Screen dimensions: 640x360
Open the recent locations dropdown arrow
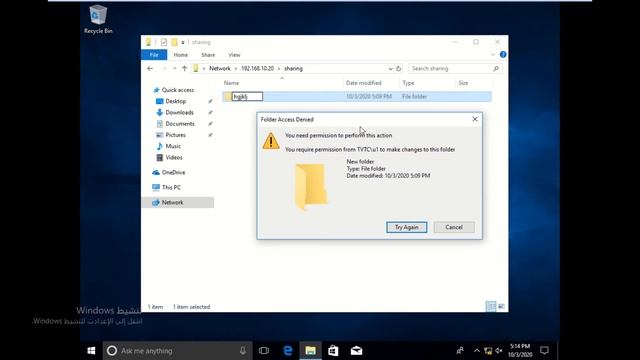click(x=175, y=69)
